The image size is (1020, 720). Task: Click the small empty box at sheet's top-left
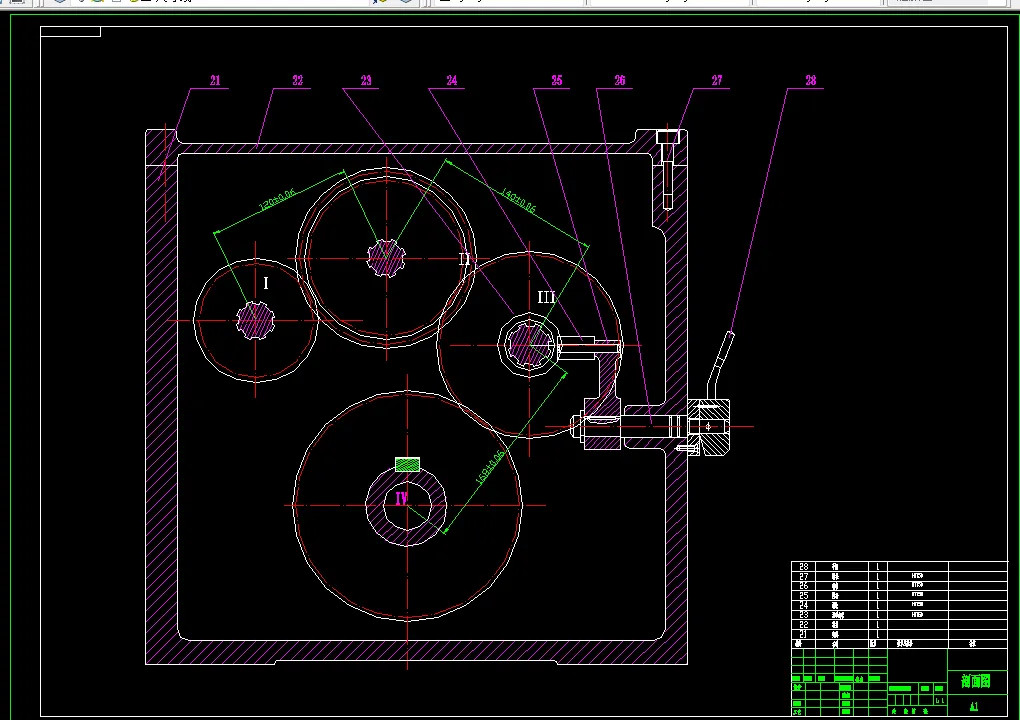(x=70, y=32)
